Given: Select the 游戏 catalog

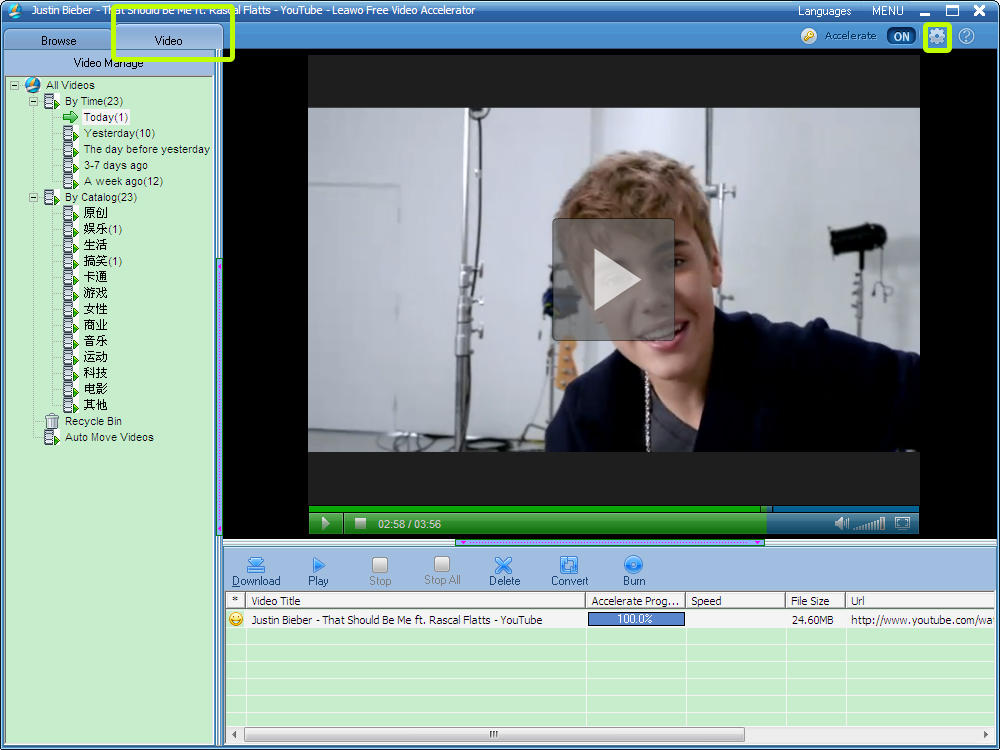Looking at the screenshot, I should (96, 293).
